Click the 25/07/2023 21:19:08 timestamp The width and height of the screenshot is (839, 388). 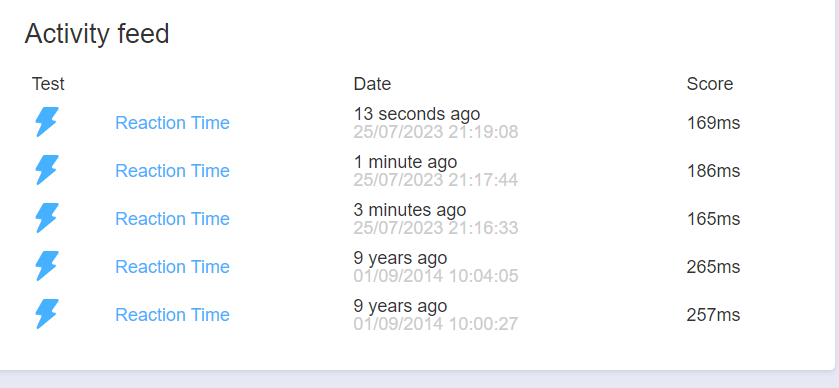[436, 132]
